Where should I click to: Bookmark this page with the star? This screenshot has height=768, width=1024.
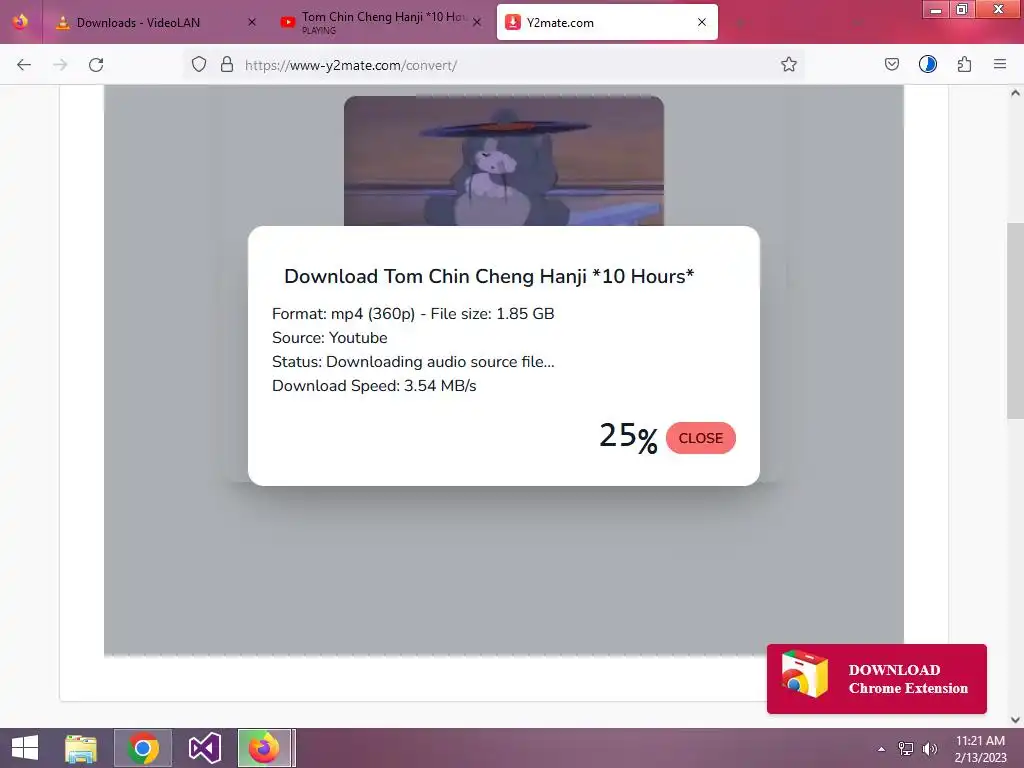789,64
